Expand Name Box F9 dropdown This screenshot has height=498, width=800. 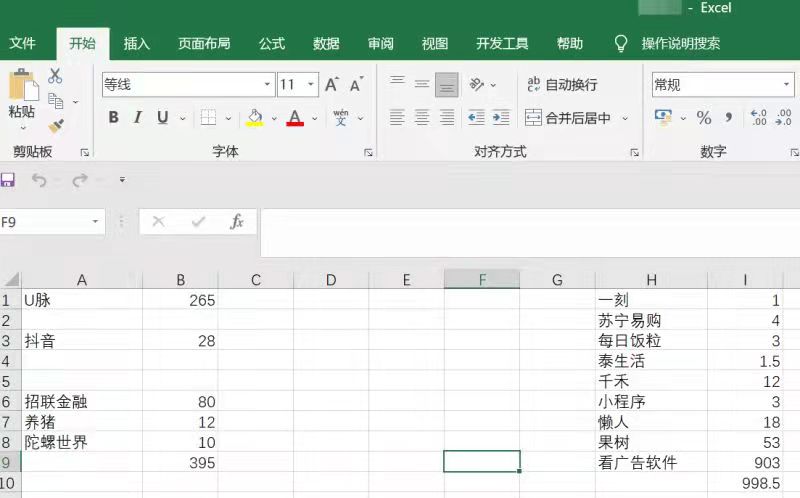tap(95, 221)
